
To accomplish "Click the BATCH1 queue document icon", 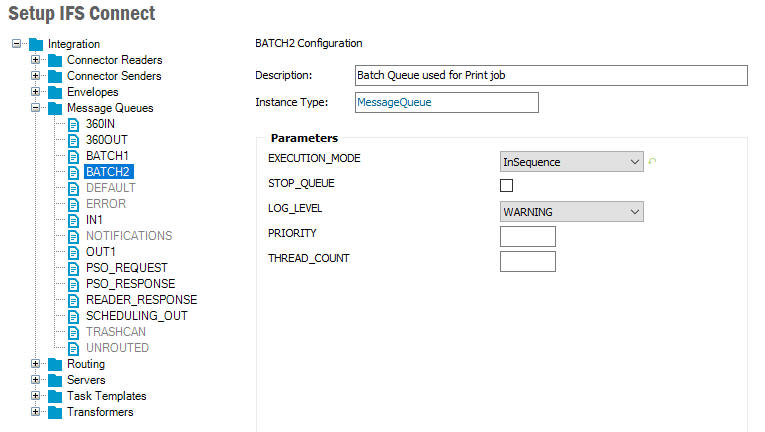I will pyautogui.click(x=73, y=157).
